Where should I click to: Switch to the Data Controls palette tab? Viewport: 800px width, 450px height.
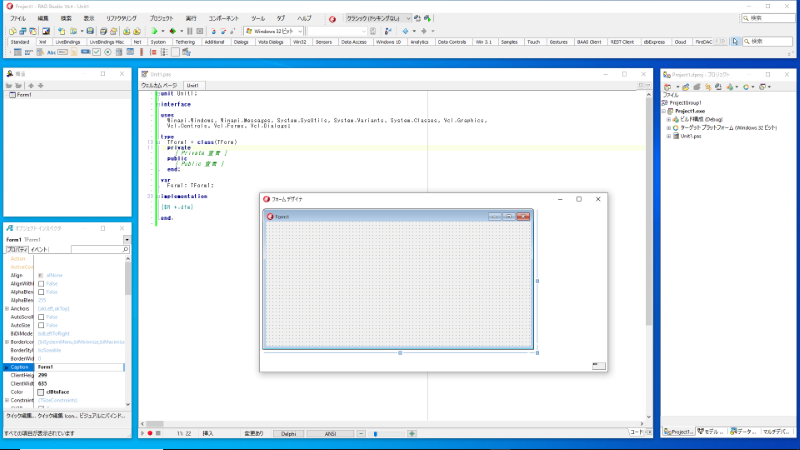coord(452,42)
